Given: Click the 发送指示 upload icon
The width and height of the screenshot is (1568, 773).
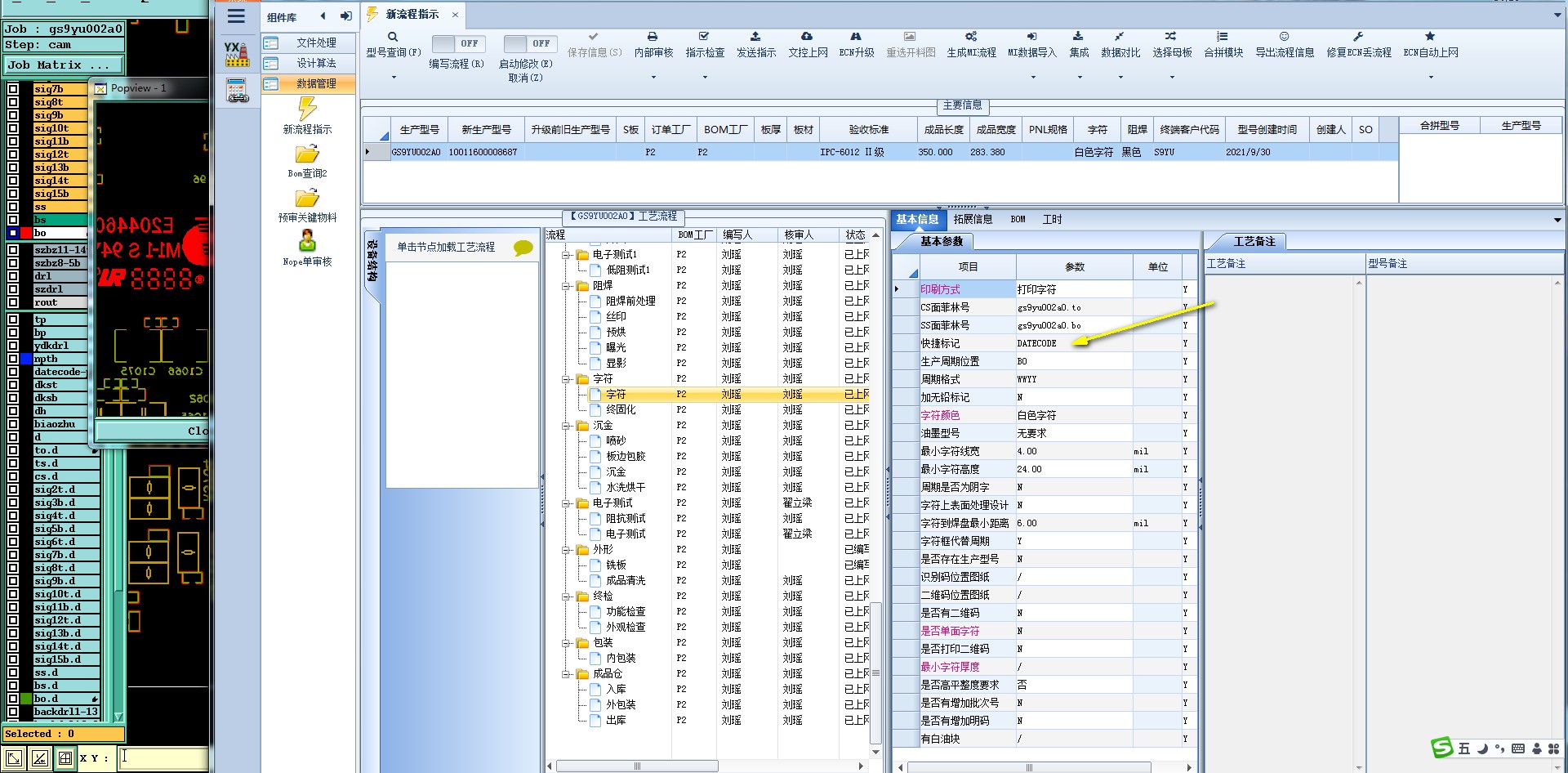Looking at the screenshot, I should [755, 37].
